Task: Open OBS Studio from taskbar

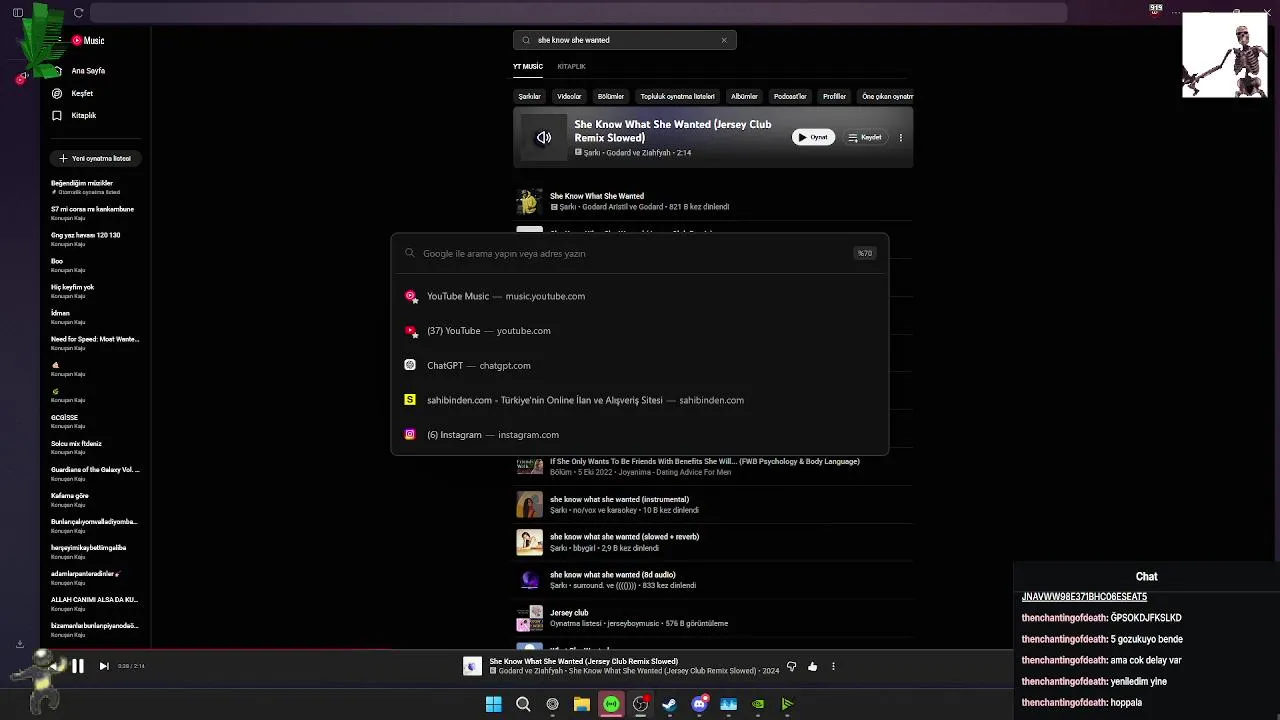Action: click(640, 704)
